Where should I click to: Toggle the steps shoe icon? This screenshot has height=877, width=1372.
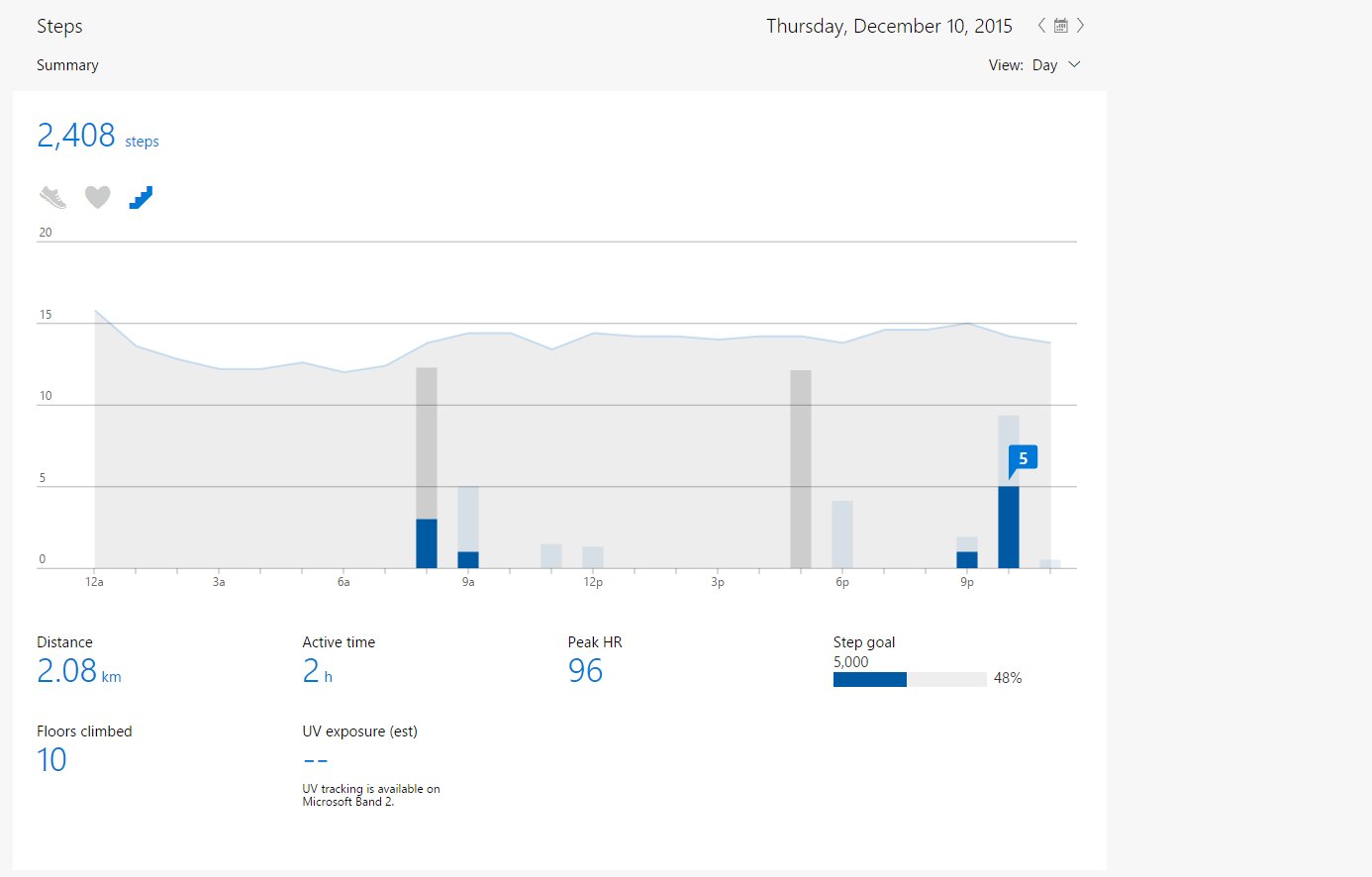53,197
